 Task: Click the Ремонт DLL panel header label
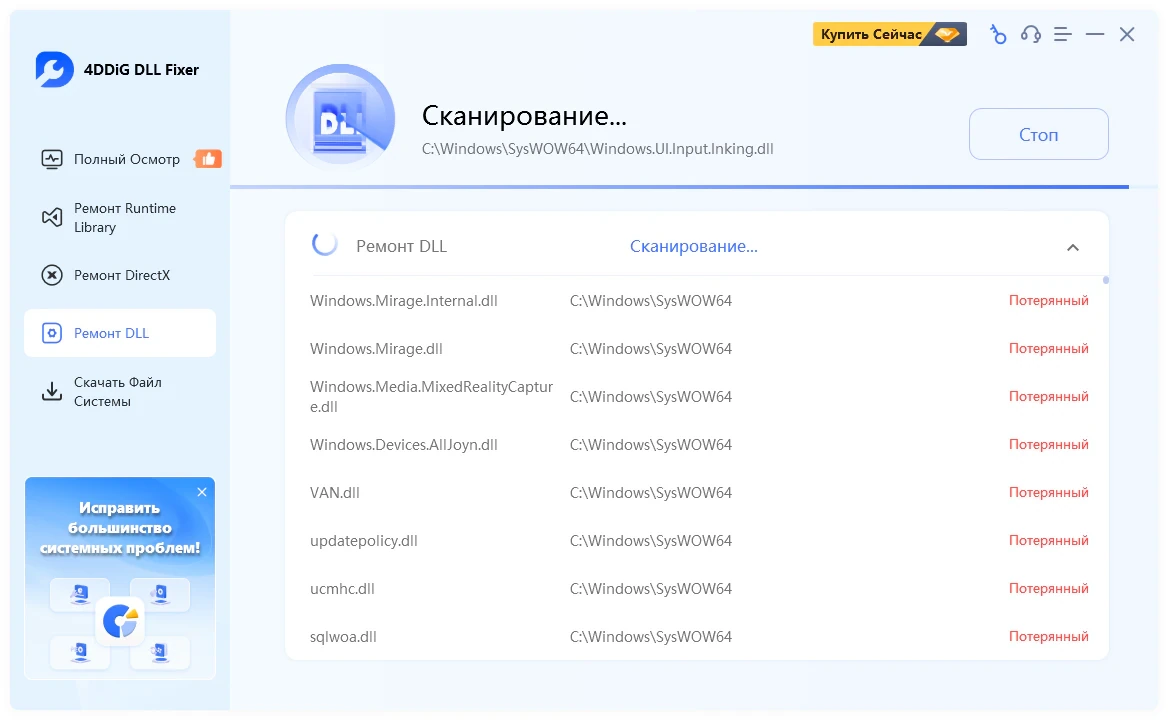(x=402, y=246)
